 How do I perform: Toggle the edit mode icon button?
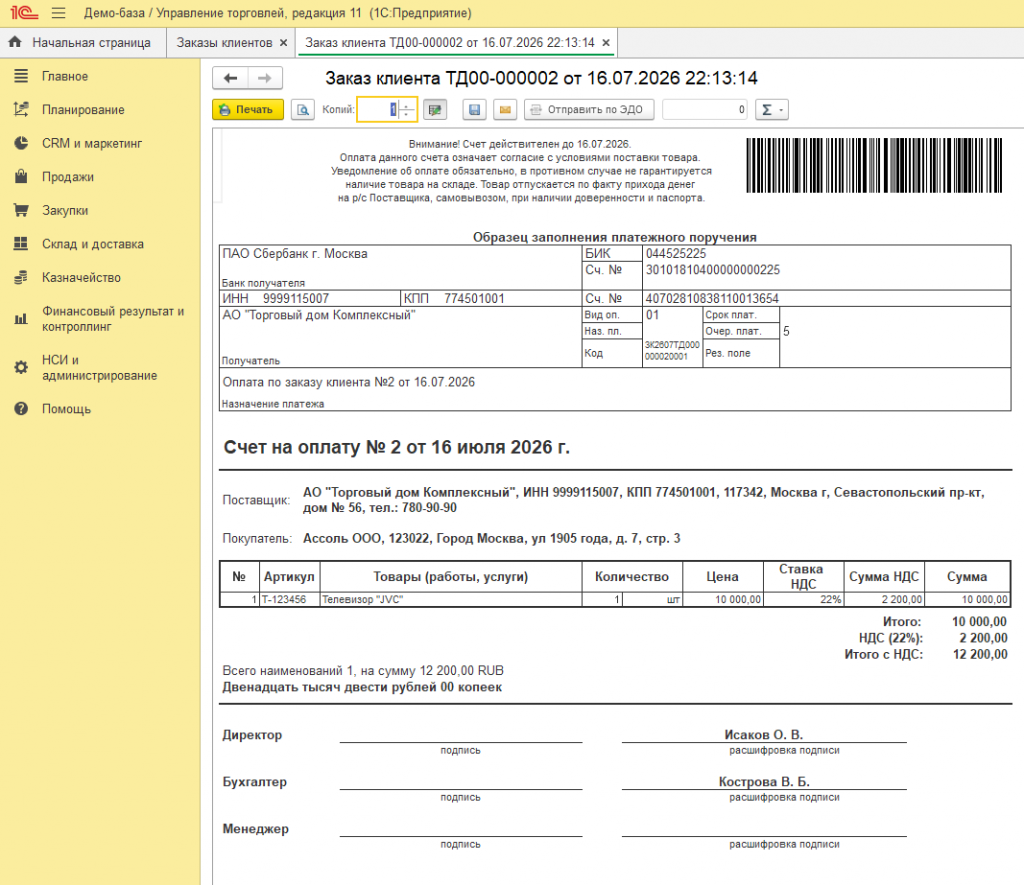click(435, 110)
